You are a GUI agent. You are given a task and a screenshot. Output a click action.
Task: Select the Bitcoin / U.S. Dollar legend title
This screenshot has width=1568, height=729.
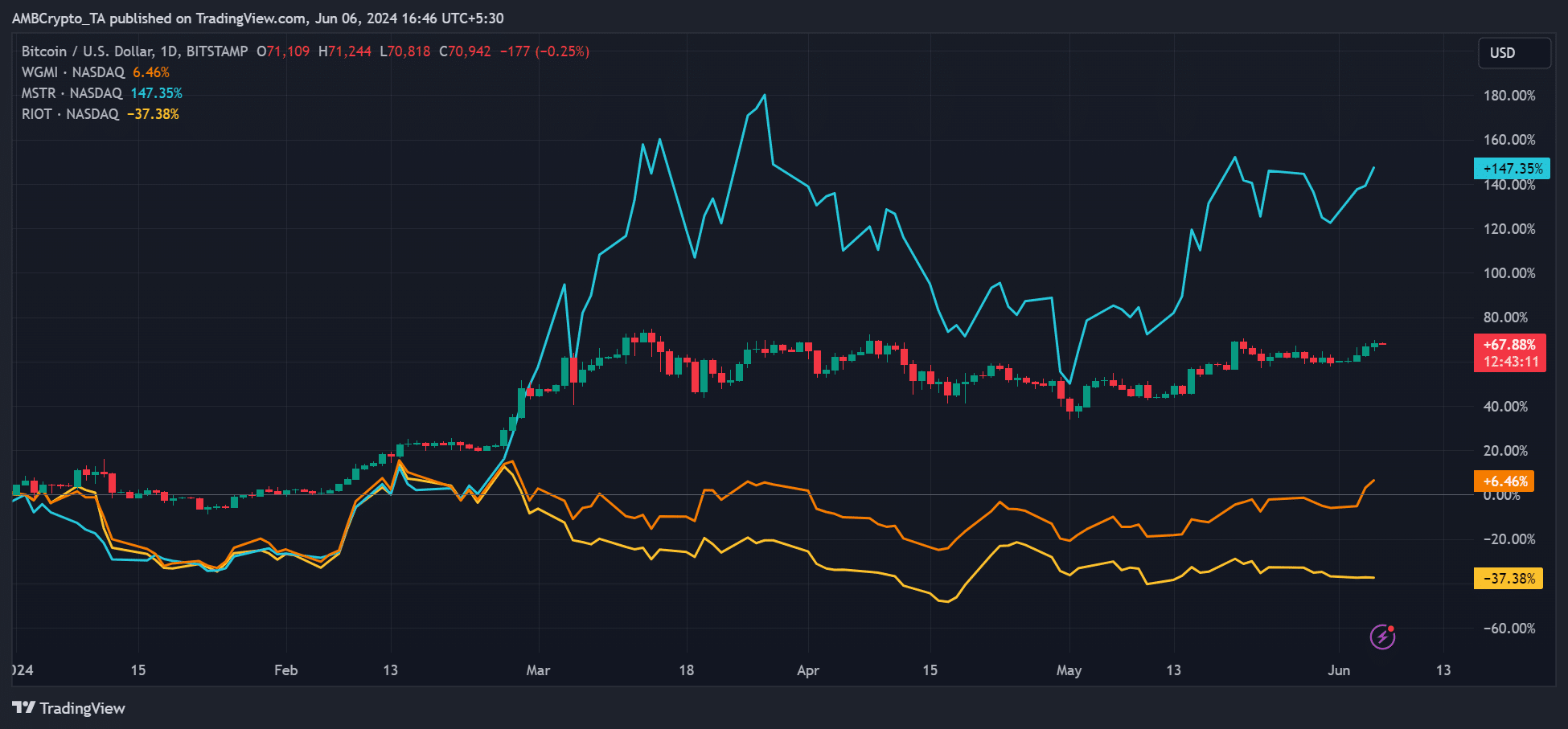click(x=135, y=51)
